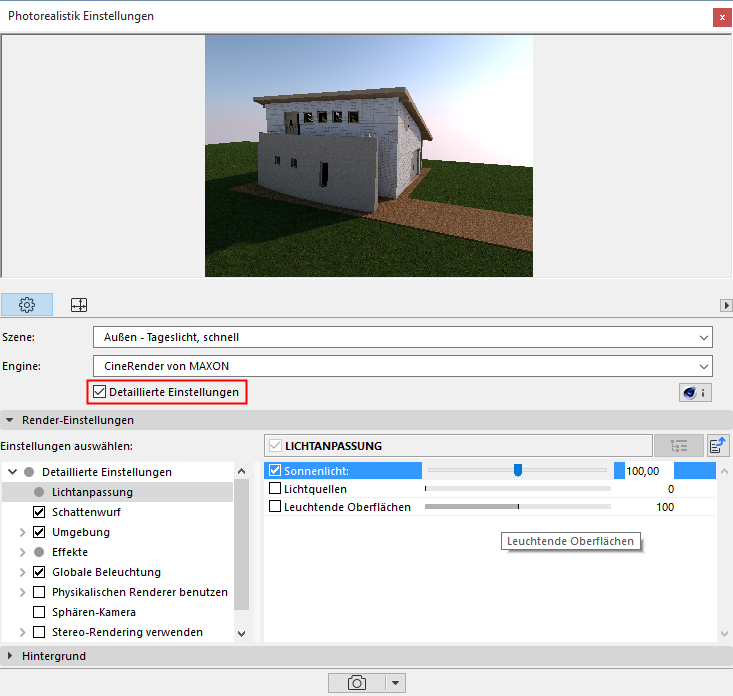Screen dimensions: 733x696
Task: Enable Leuchtende Oberflächen checkbox
Action: tap(275, 507)
